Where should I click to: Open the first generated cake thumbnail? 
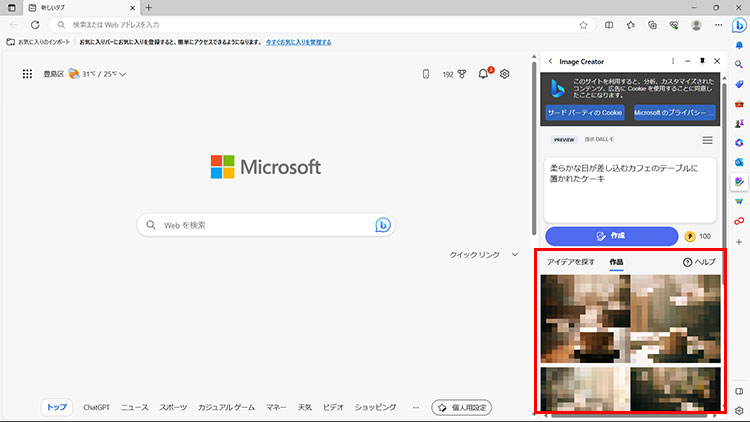pyautogui.click(x=584, y=318)
